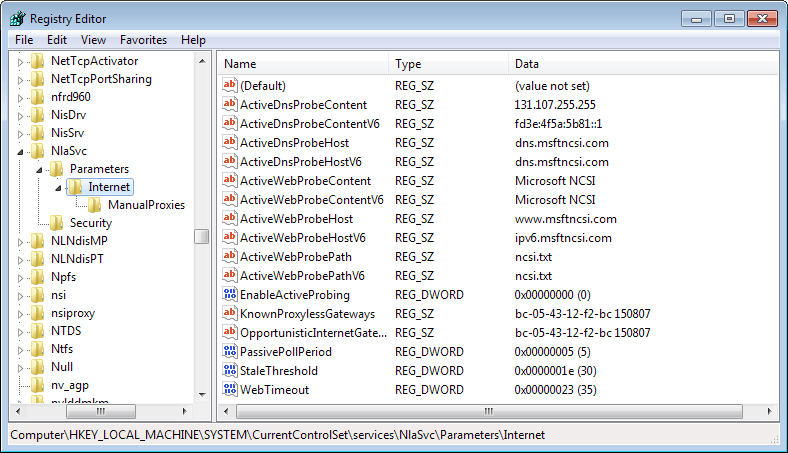Expand the nsiproxy tree node
This screenshot has width=788, height=453.
(20, 314)
